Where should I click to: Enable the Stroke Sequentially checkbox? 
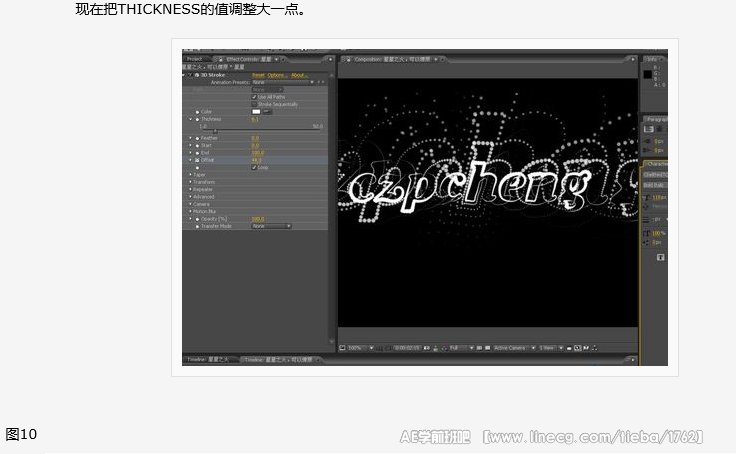pyautogui.click(x=254, y=104)
